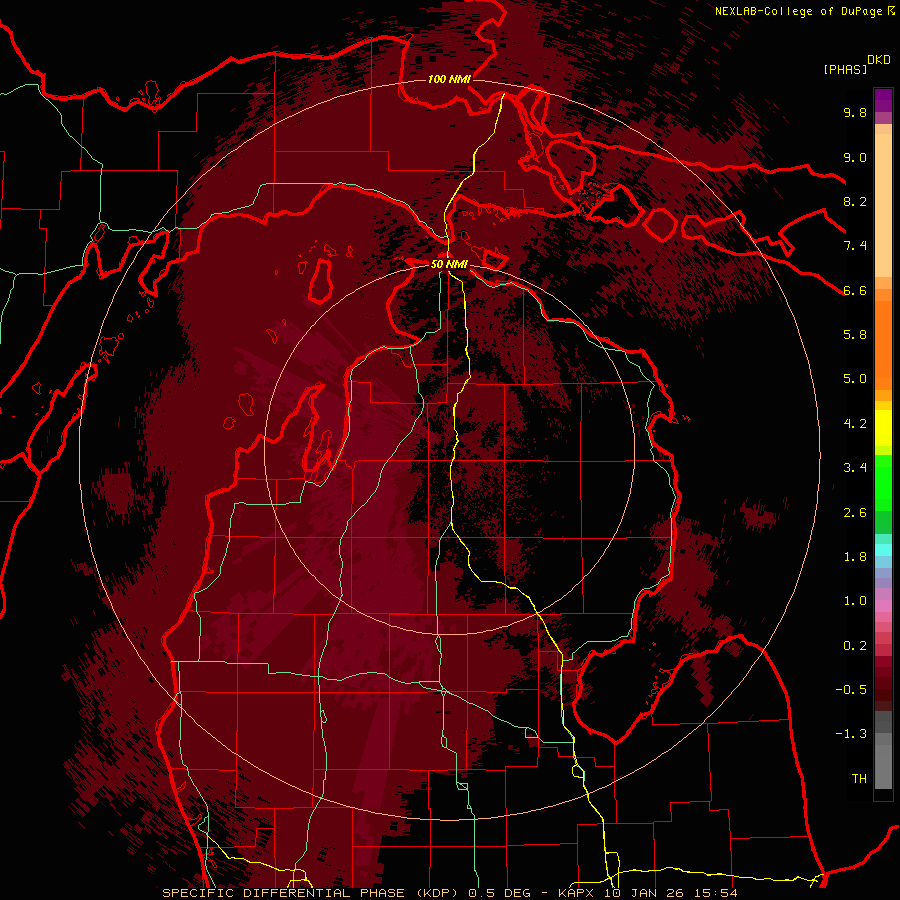Click the 9.8 value on the legend

point(855,112)
